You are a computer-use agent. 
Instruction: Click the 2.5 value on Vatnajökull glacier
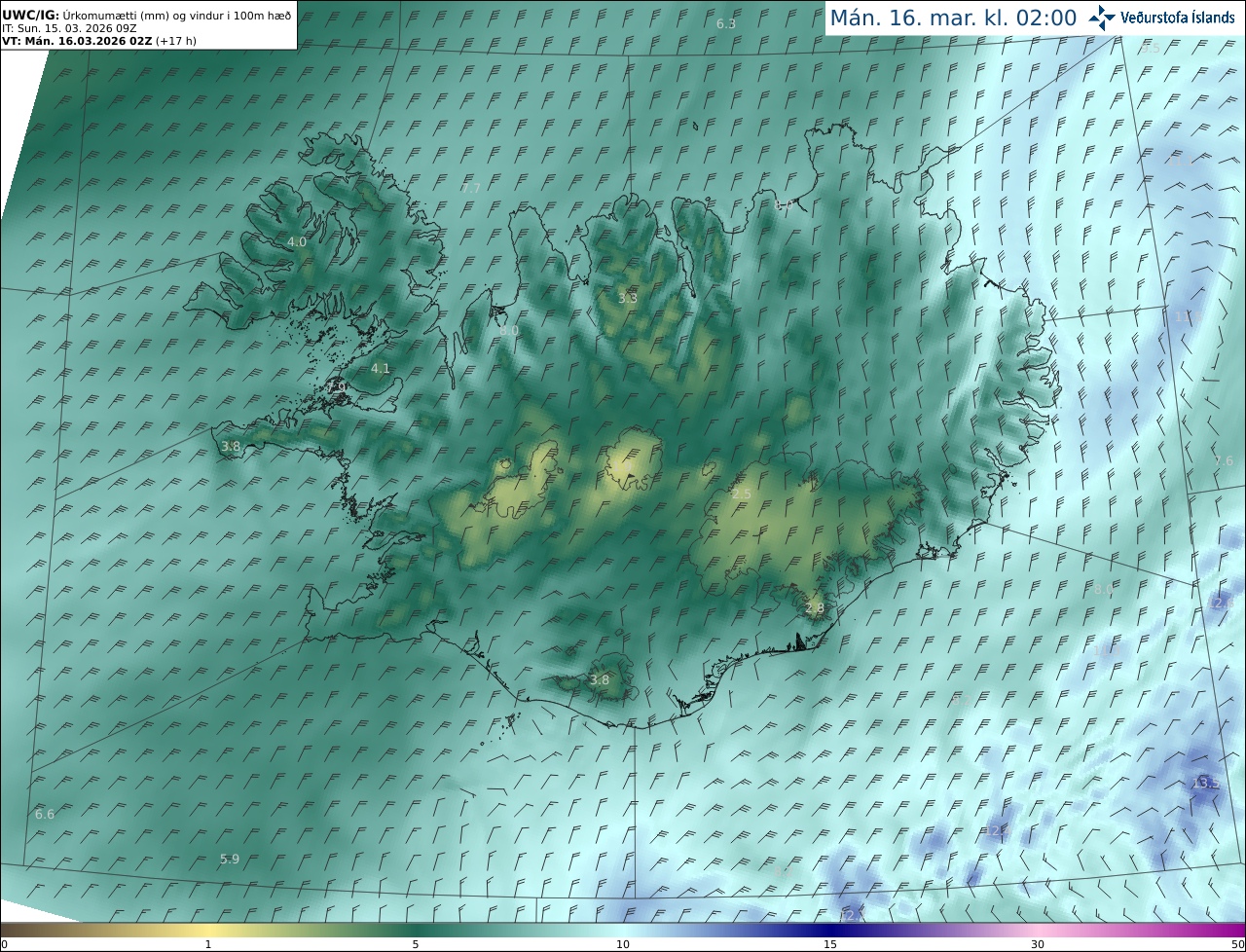(x=742, y=494)
